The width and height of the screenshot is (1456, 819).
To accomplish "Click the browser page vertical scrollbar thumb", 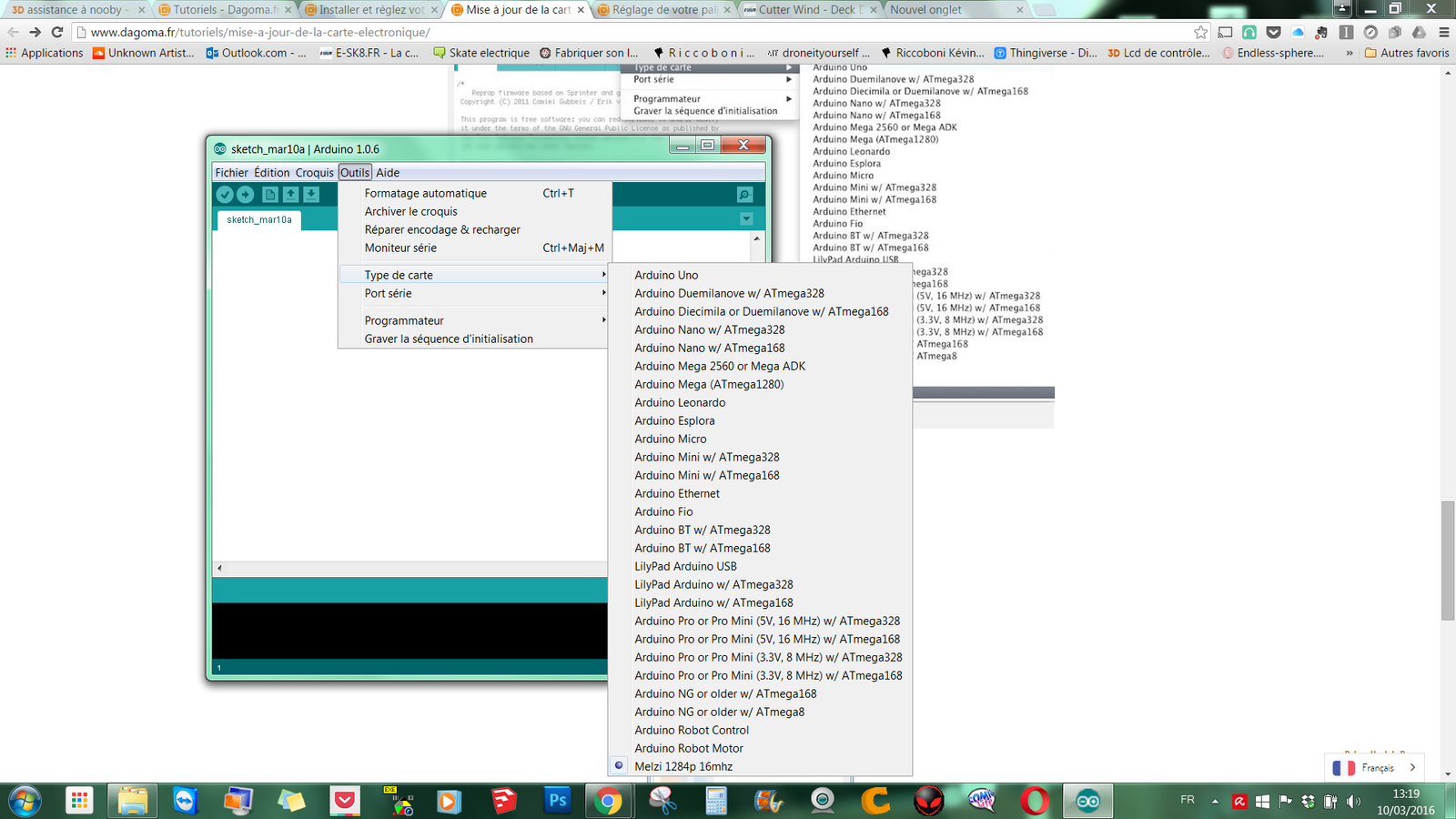I will coord(1448,560).
